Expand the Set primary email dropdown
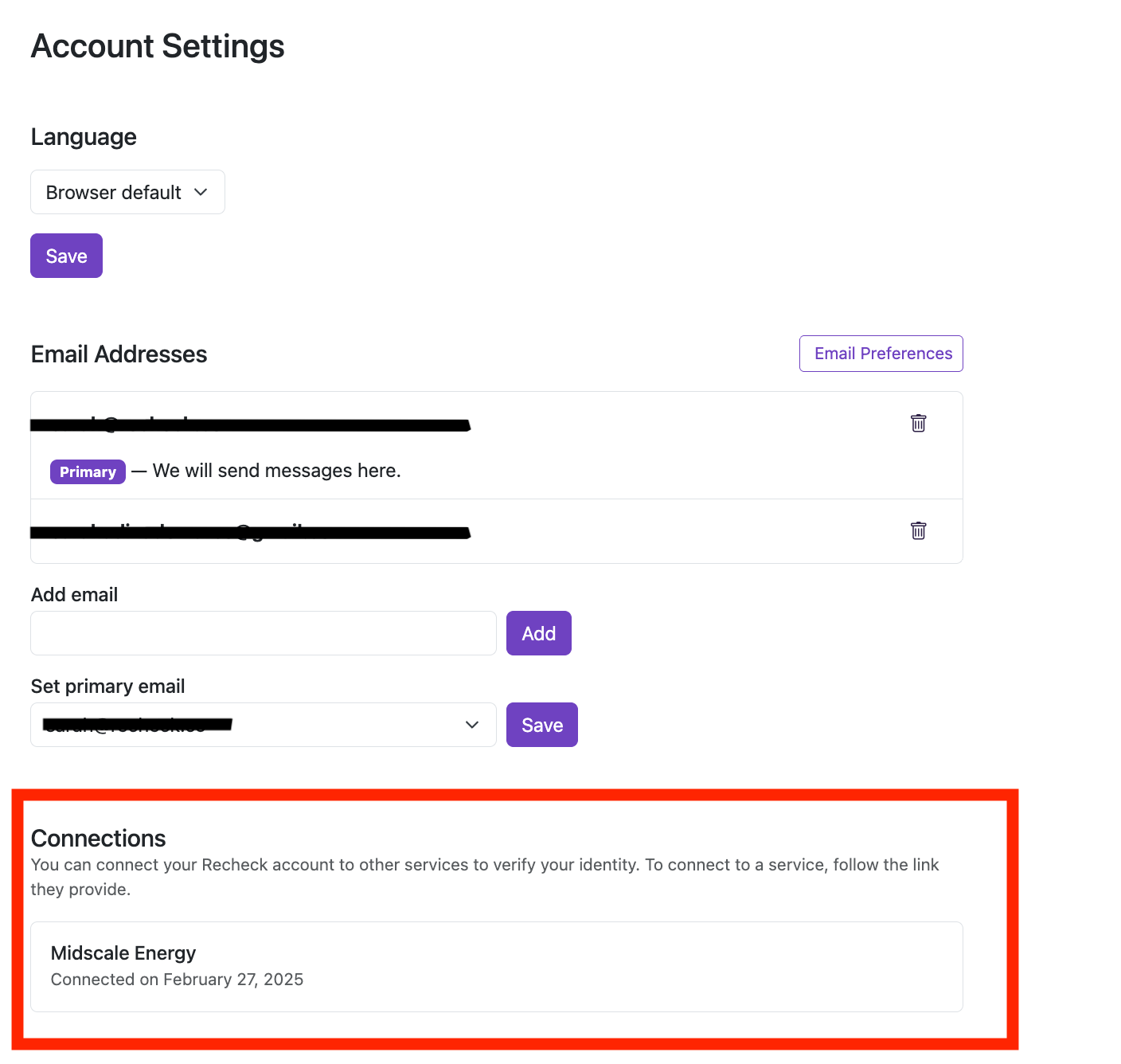The height and width of the screenshot is (1064, 1121). tap(263, 725)
